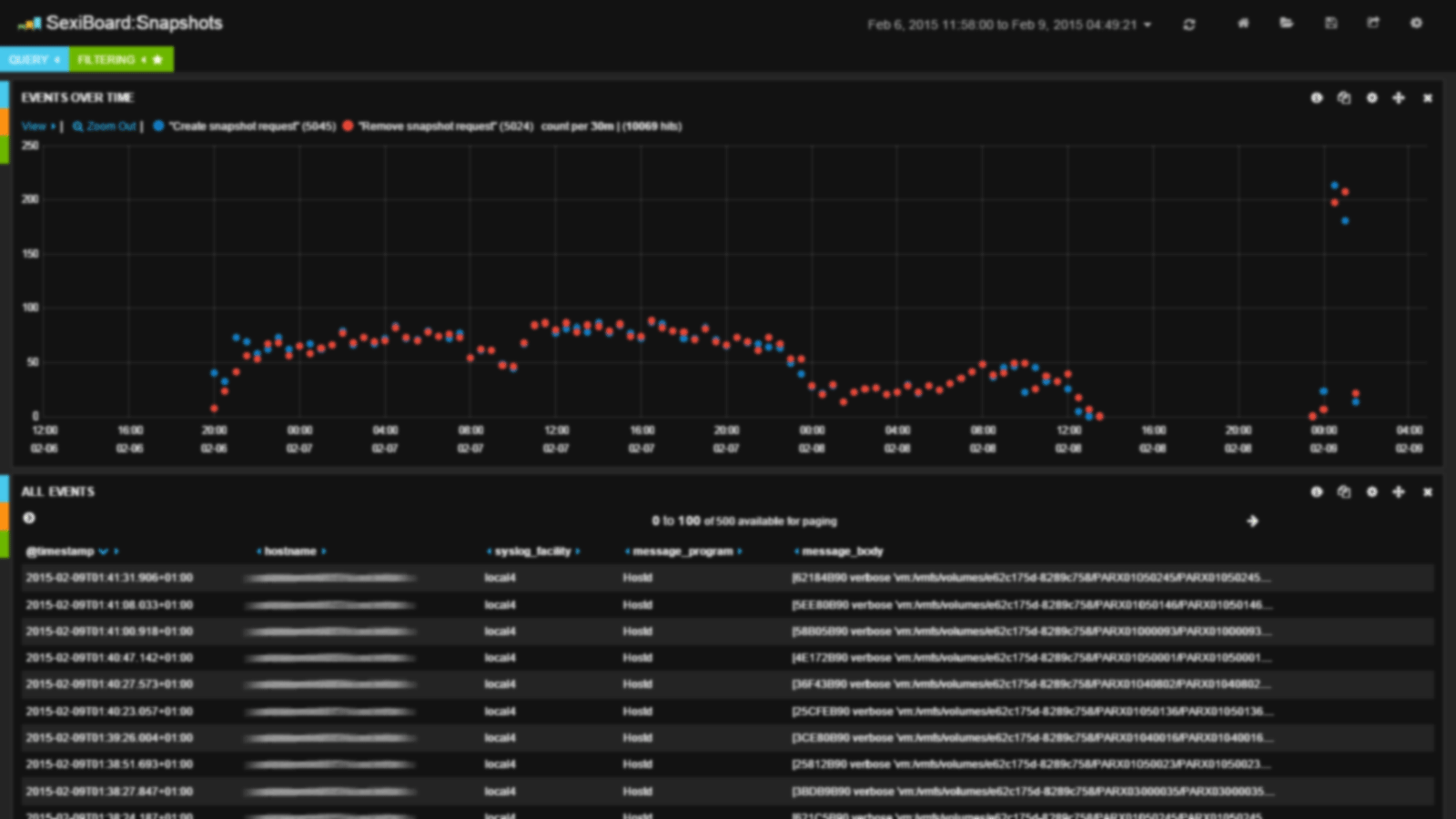Open info icon on All Events panel

(x=1316, y=492)
